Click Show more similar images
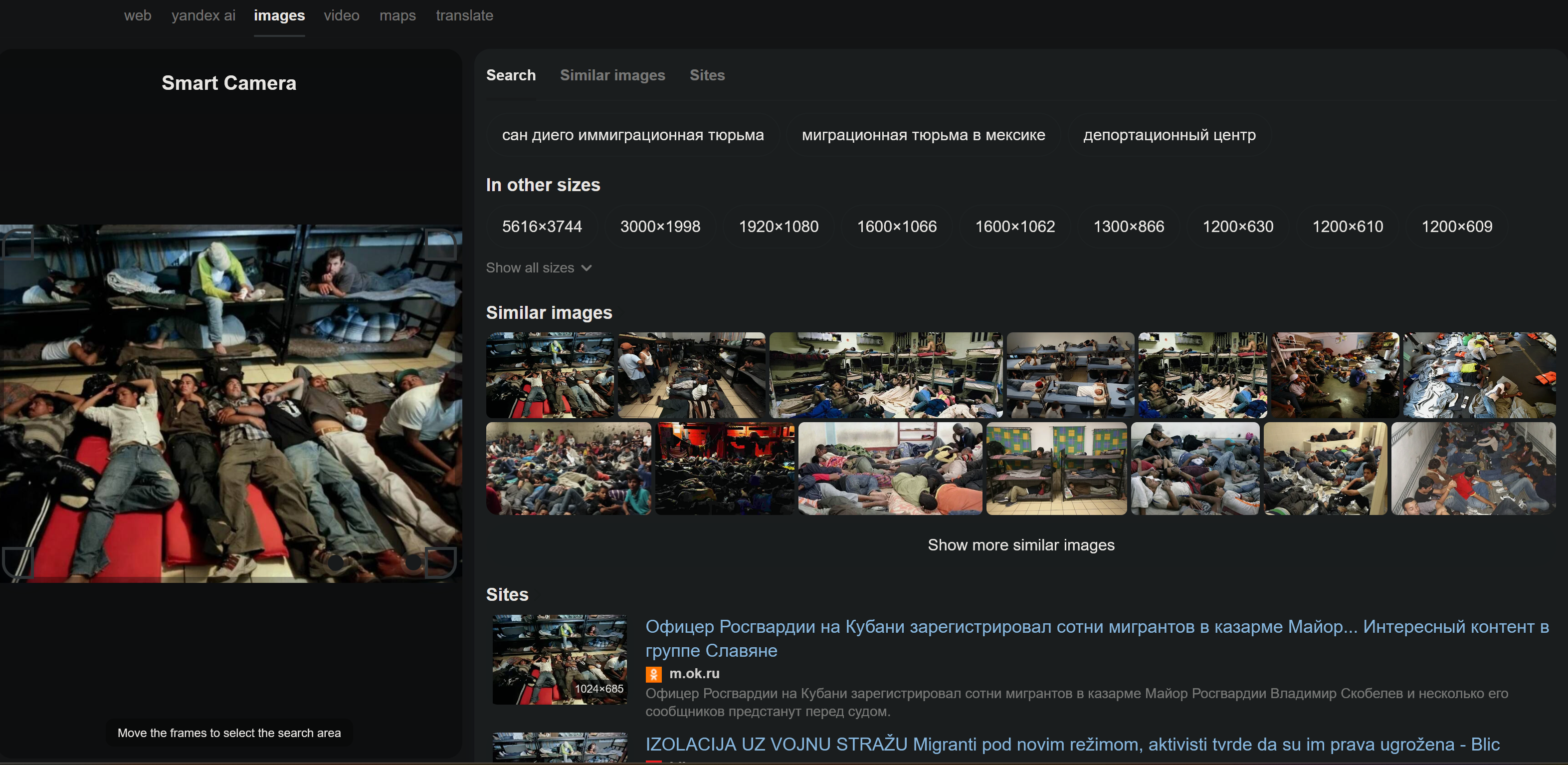The height and width of the screenshot is (765, 1568). (x=1021, y=545)
